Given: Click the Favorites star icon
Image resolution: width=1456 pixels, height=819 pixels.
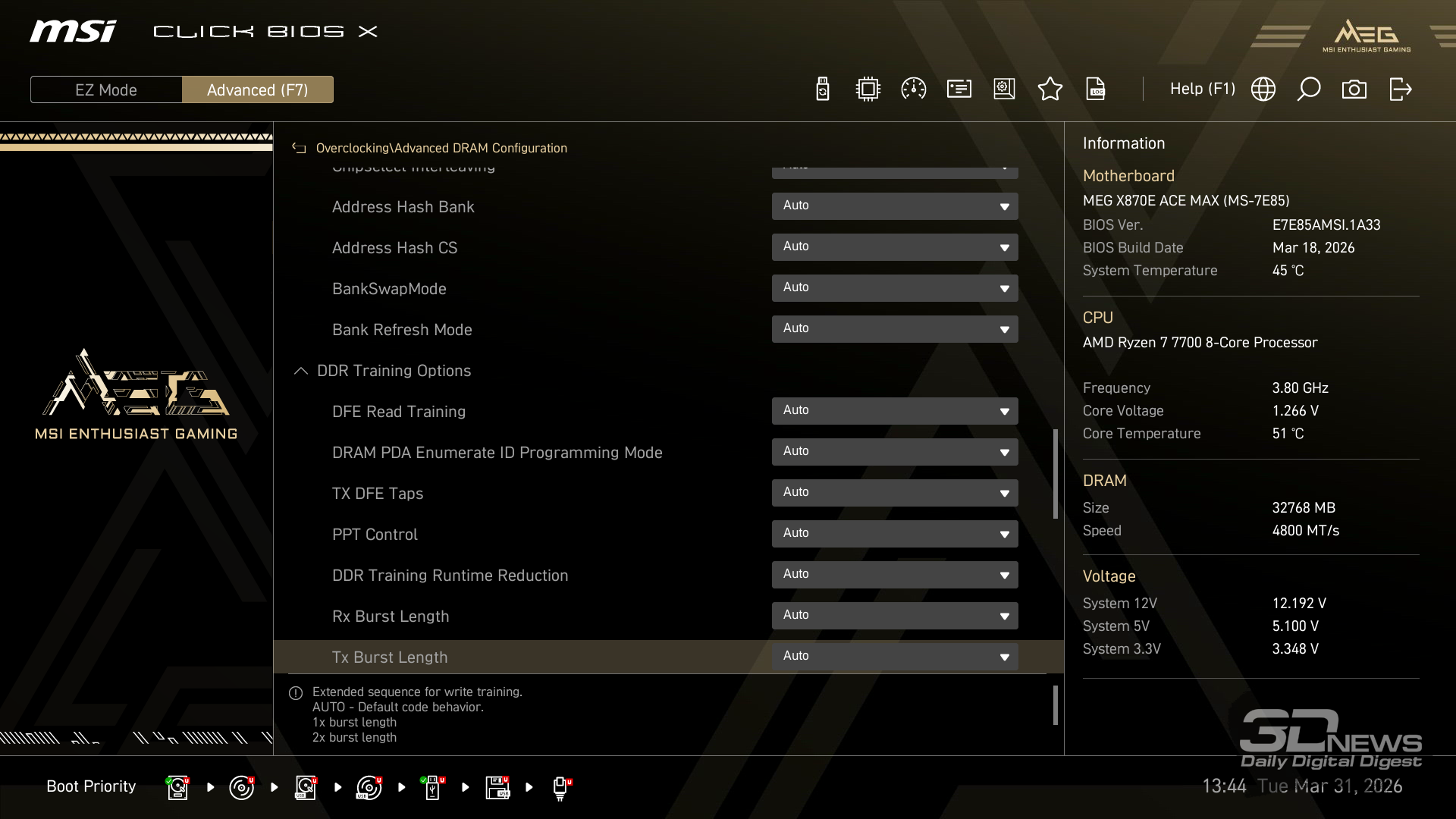Looking at the screenshot, I should pos(1050,89).
